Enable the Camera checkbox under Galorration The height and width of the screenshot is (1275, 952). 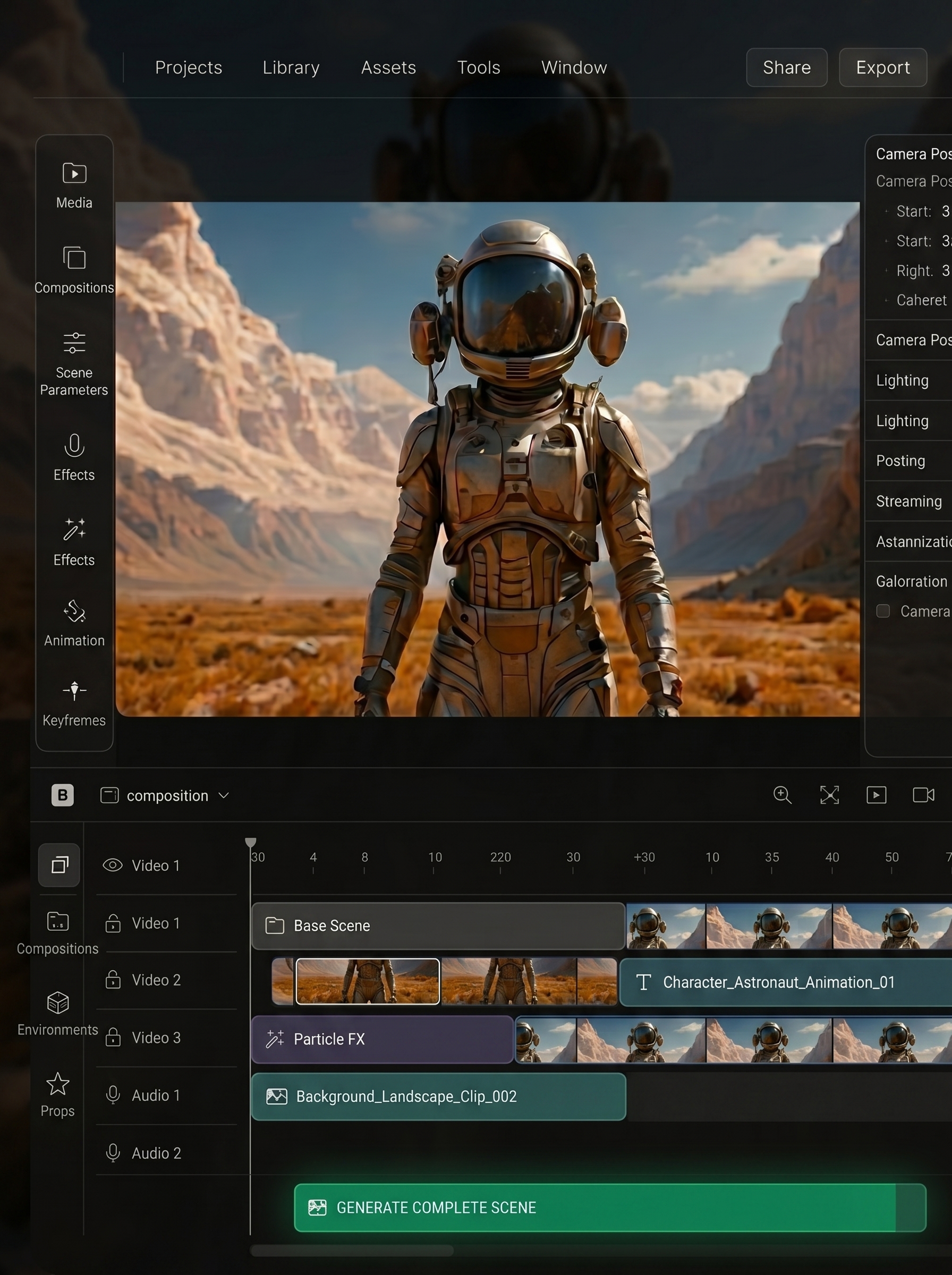883,611
